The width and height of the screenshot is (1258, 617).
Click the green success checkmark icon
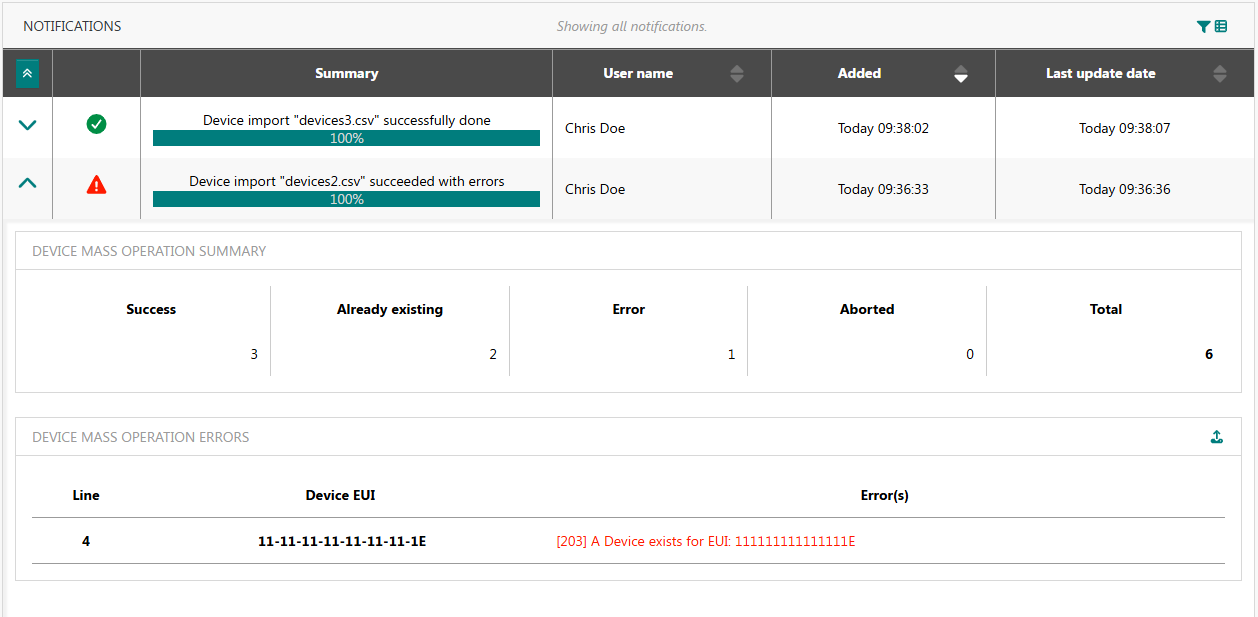[x=96, y=124]
